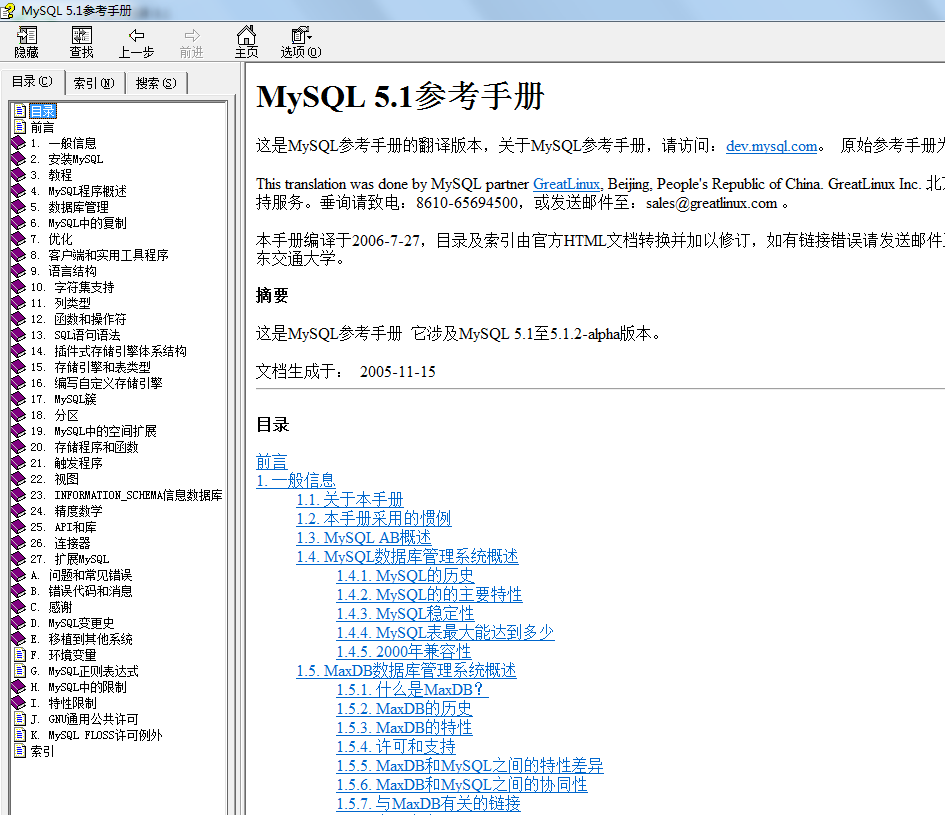Switch to the 索引 (Index) tab
This screenshot has height=815, width=945.
(94, 83)
